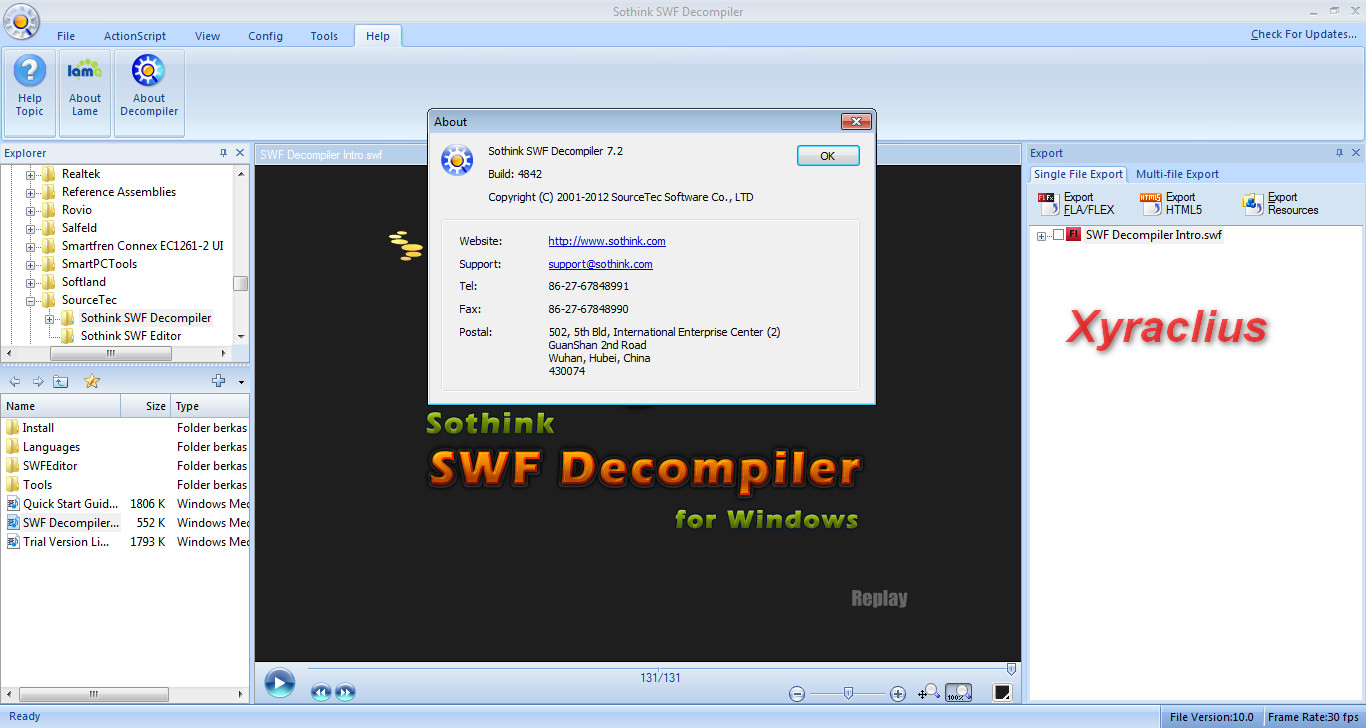1366x728 pixels.
Task: Select the pan and zoom magnifier tool
Action: tap(928, 691)
